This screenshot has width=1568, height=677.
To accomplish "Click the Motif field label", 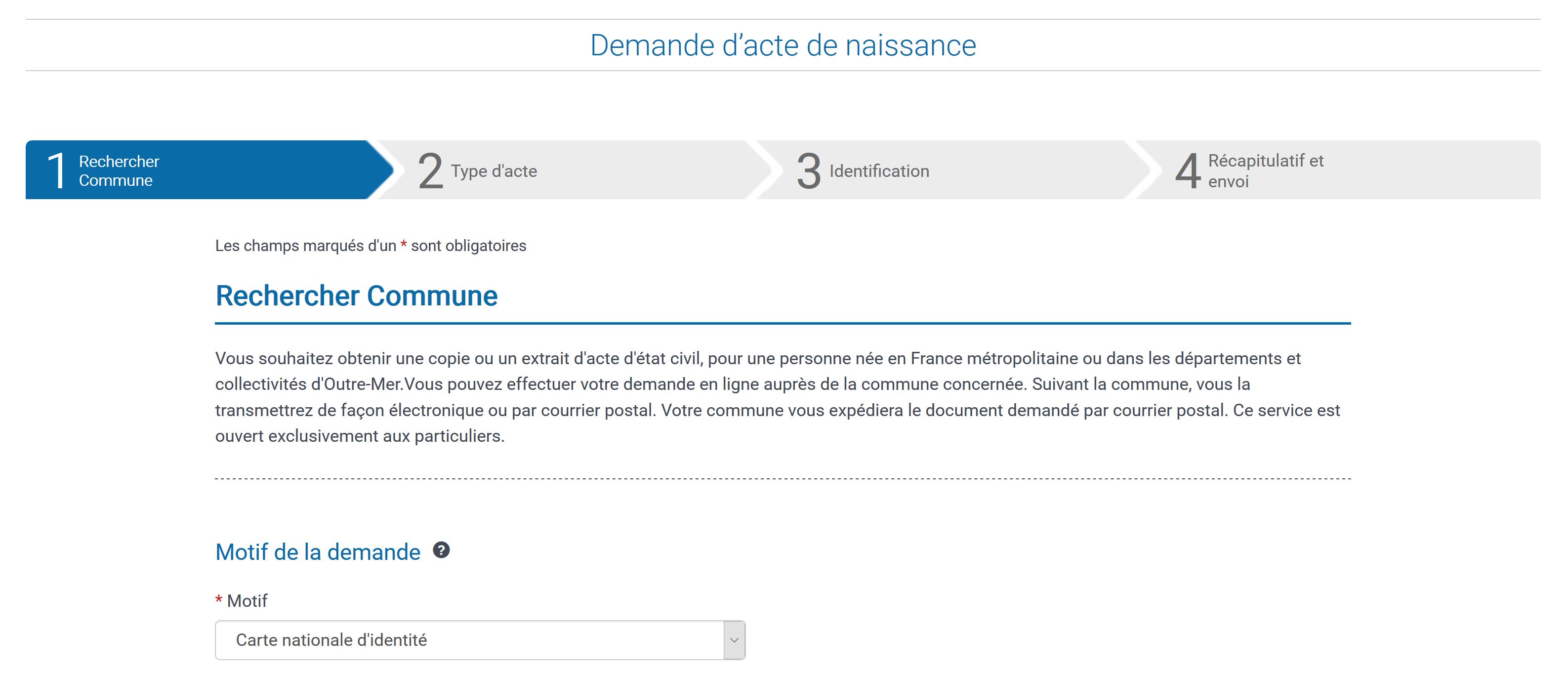I will [x=247, y=601].
